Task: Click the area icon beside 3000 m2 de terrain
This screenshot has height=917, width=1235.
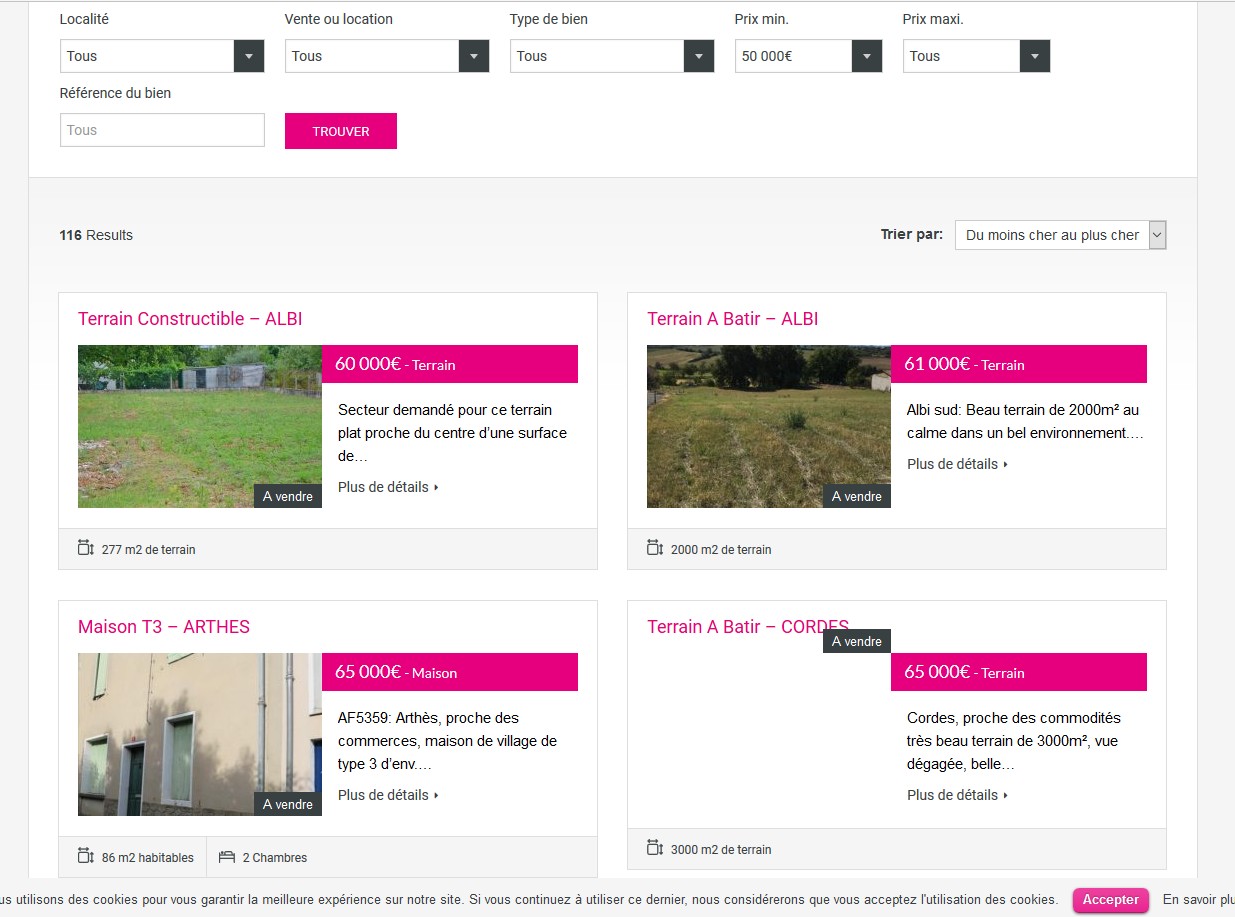Action: pyautogui.click(x=654, y=848)
